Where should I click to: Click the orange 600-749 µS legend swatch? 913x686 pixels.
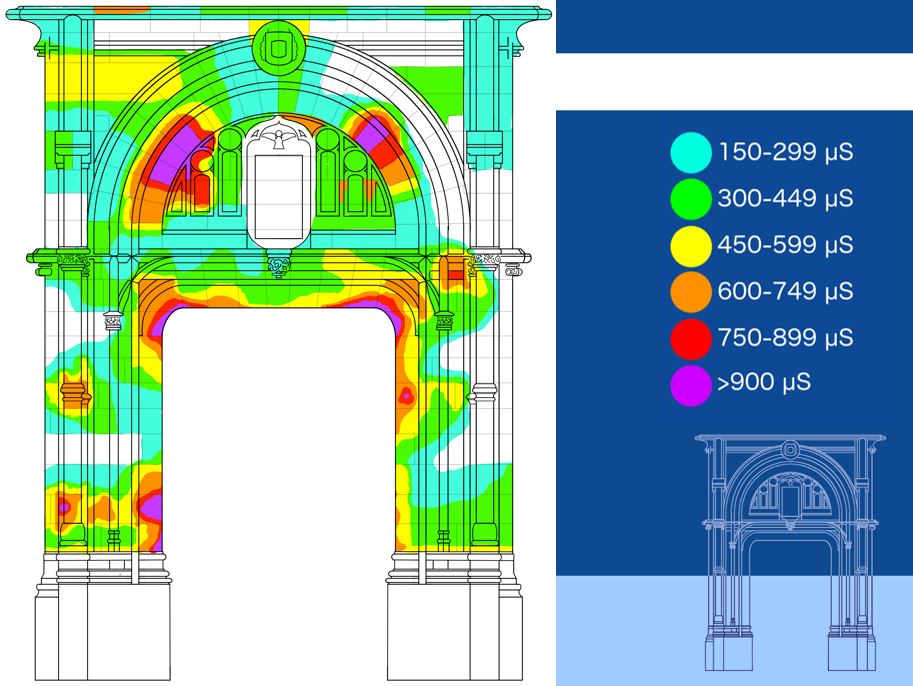[691, 292]
